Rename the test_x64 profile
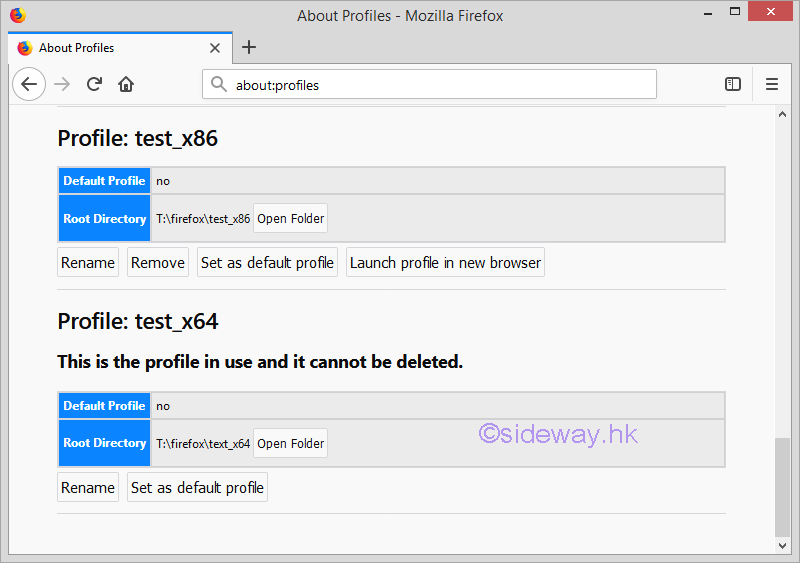800x563 pixels. [x=88, y=488]
